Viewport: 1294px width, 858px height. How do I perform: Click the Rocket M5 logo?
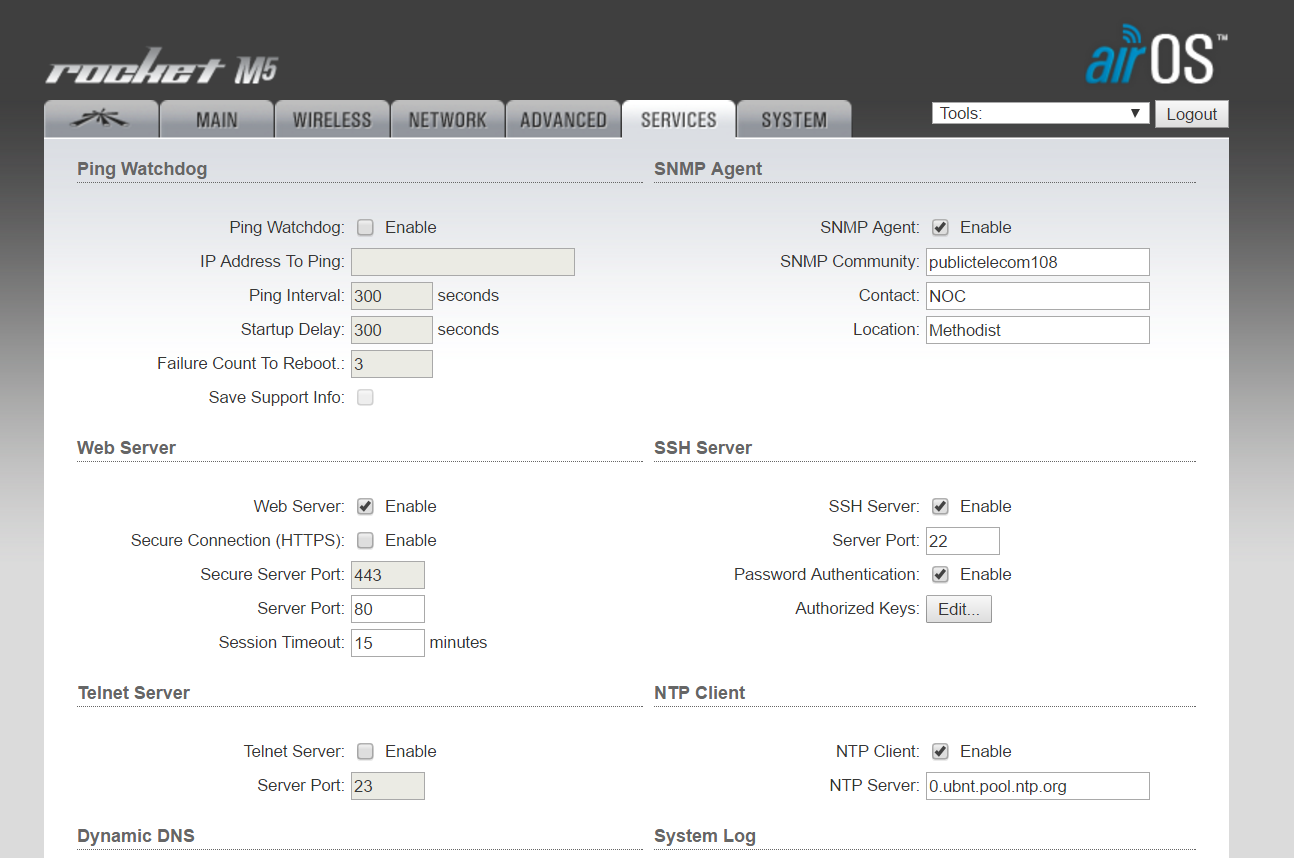pyautogui.click(x=161, y=69)
